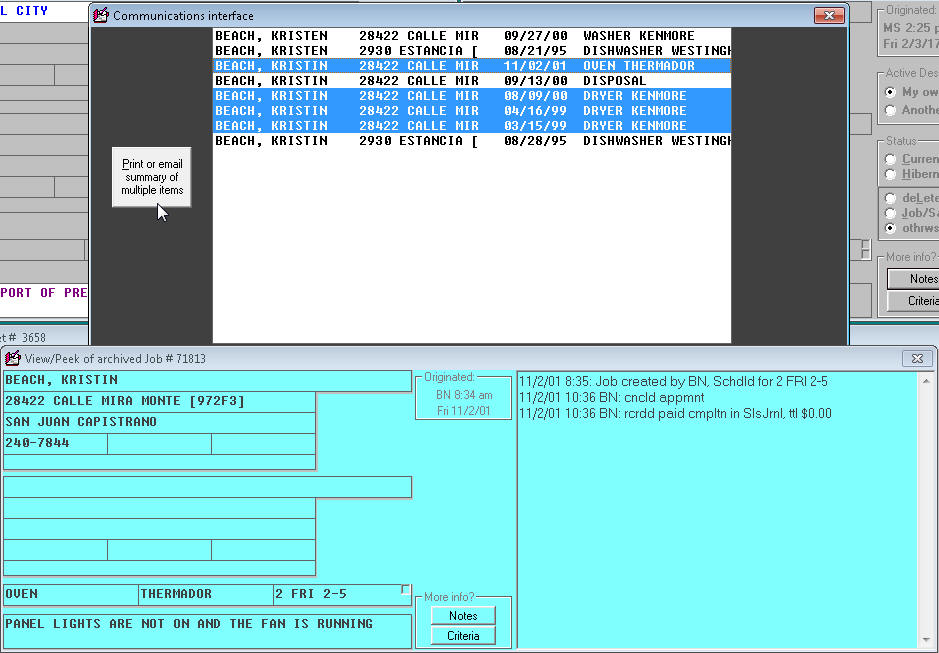Click Print or email summary button
The height and width of the screenshot is (653, 939).
pyautogui.click(x=151, y=177)
